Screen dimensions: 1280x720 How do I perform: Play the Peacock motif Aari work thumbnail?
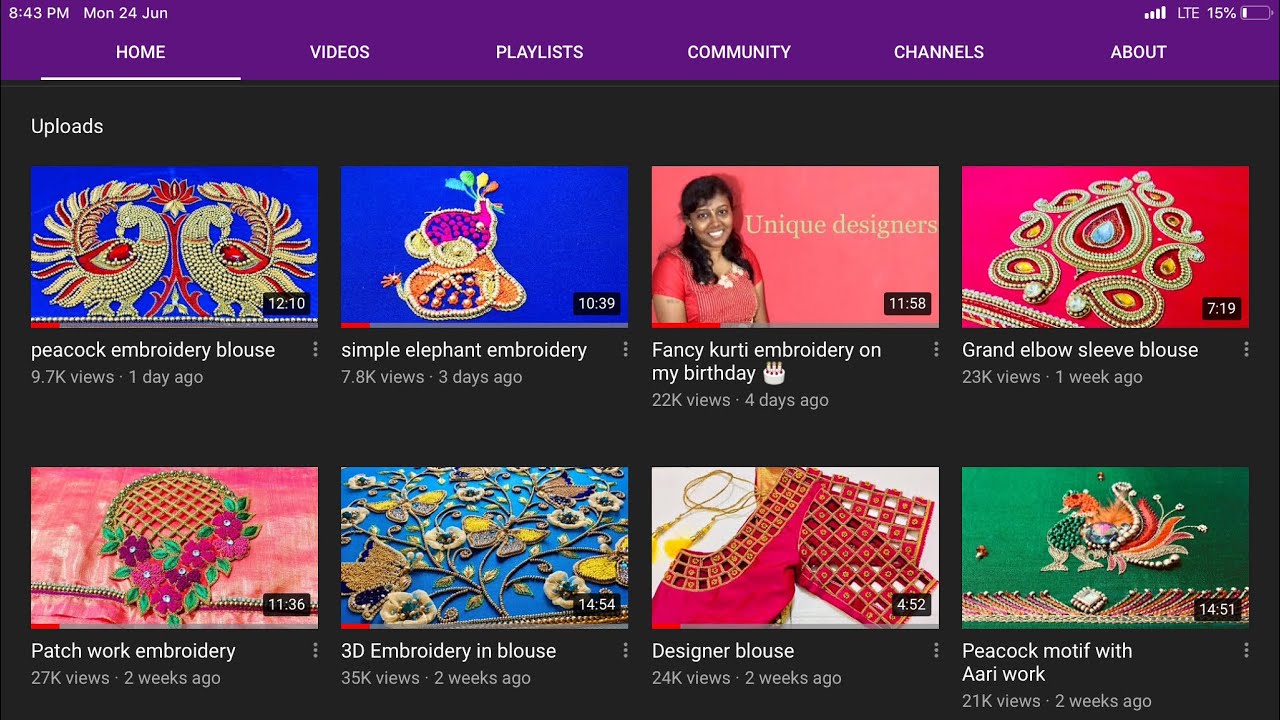coord(1105,548)
